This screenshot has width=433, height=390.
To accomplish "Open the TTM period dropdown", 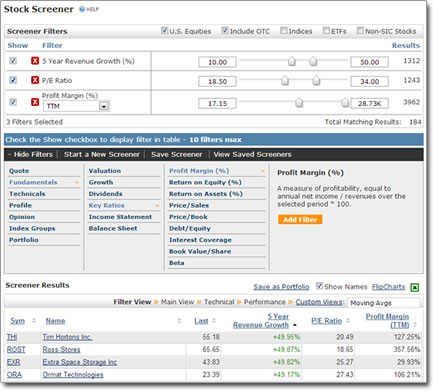I will coord(76,106).
